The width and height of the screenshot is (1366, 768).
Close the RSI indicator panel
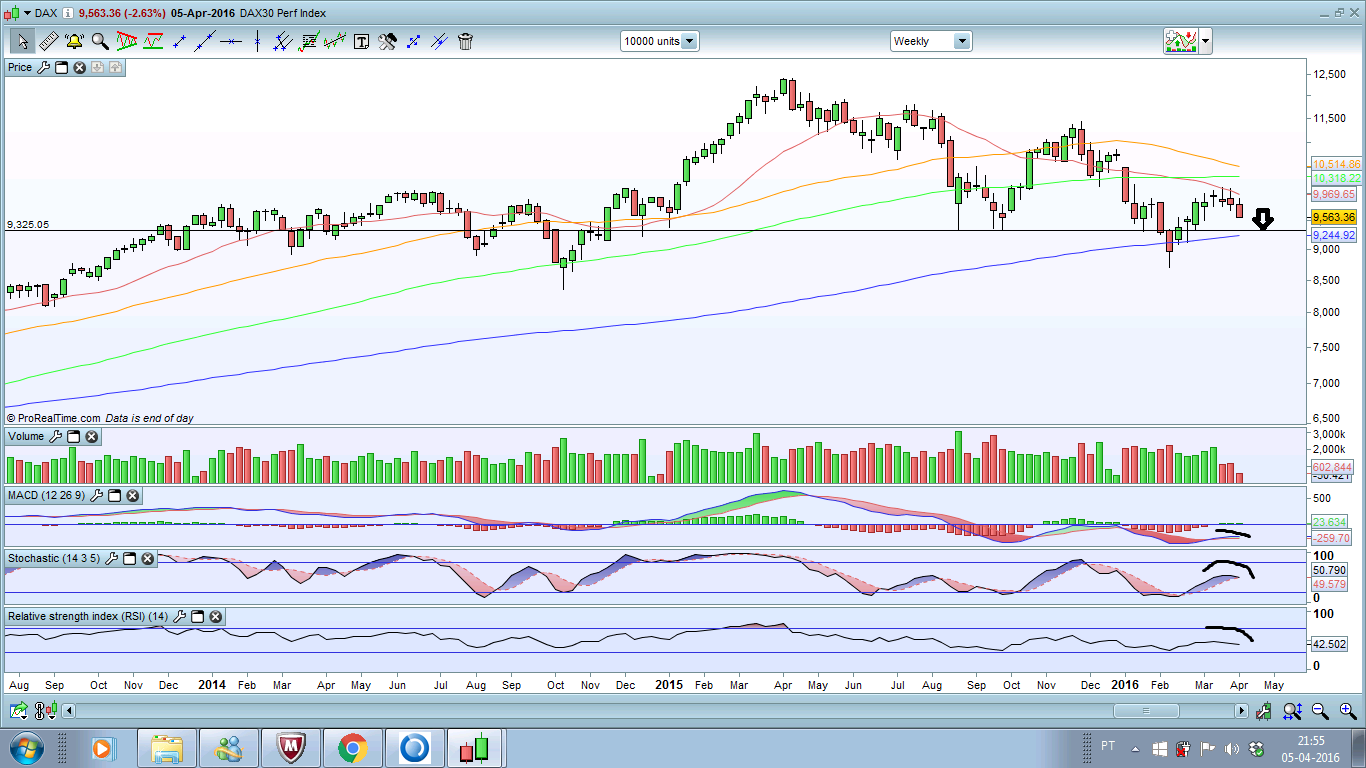[x=215, y=617]
